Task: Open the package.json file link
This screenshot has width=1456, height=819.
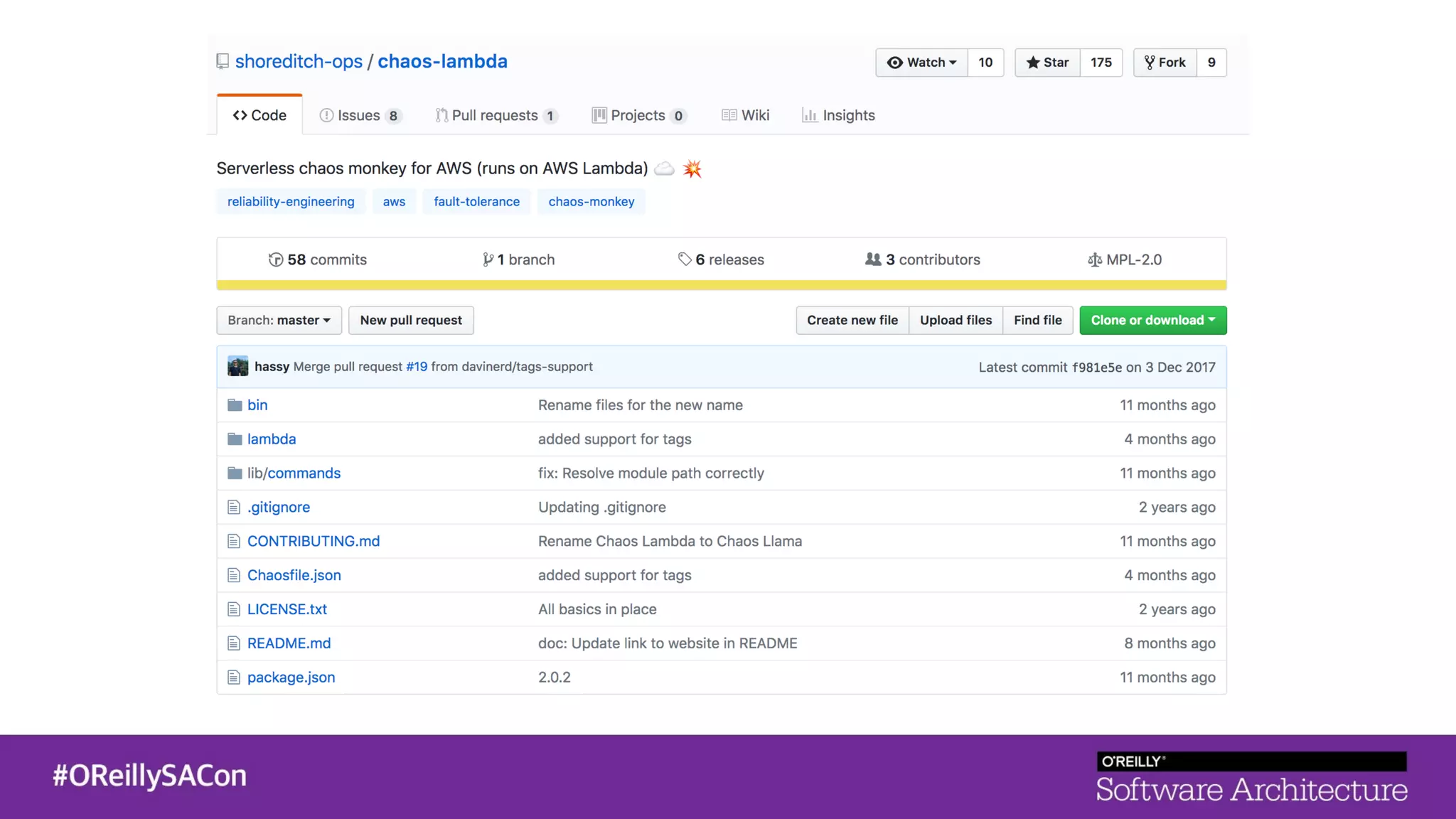Action: click(291, 678)
